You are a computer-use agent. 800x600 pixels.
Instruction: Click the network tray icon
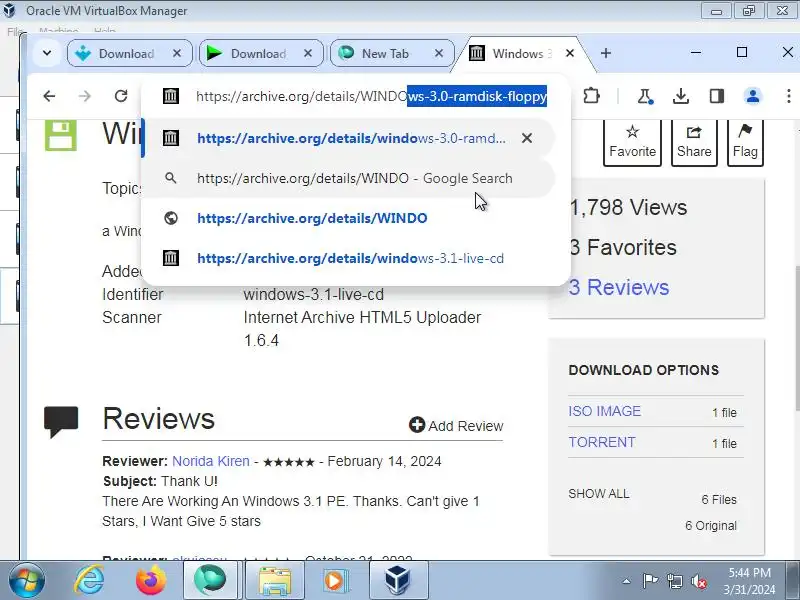[674, 581]
